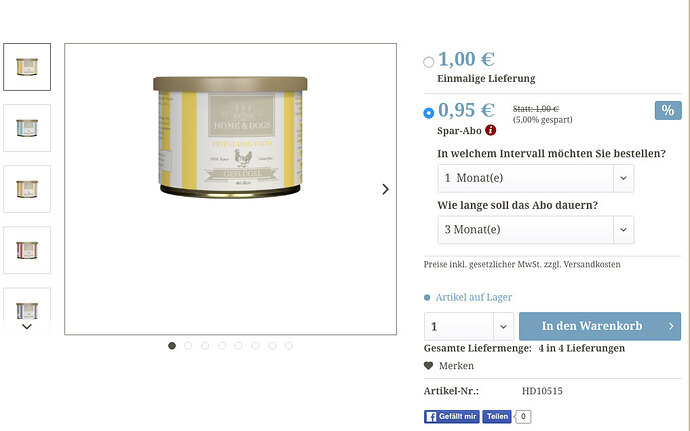Click the Facebook Teilen button

point(497,416)
